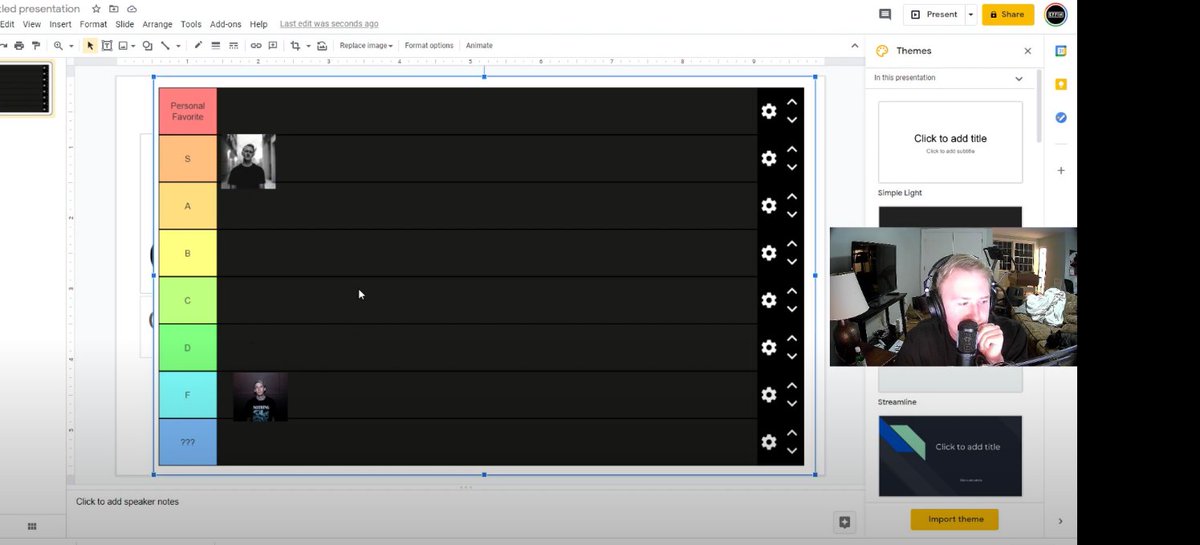Open the Present options dropdown arrow
This screenshot has height=545, width=1200.
point(970,15)
